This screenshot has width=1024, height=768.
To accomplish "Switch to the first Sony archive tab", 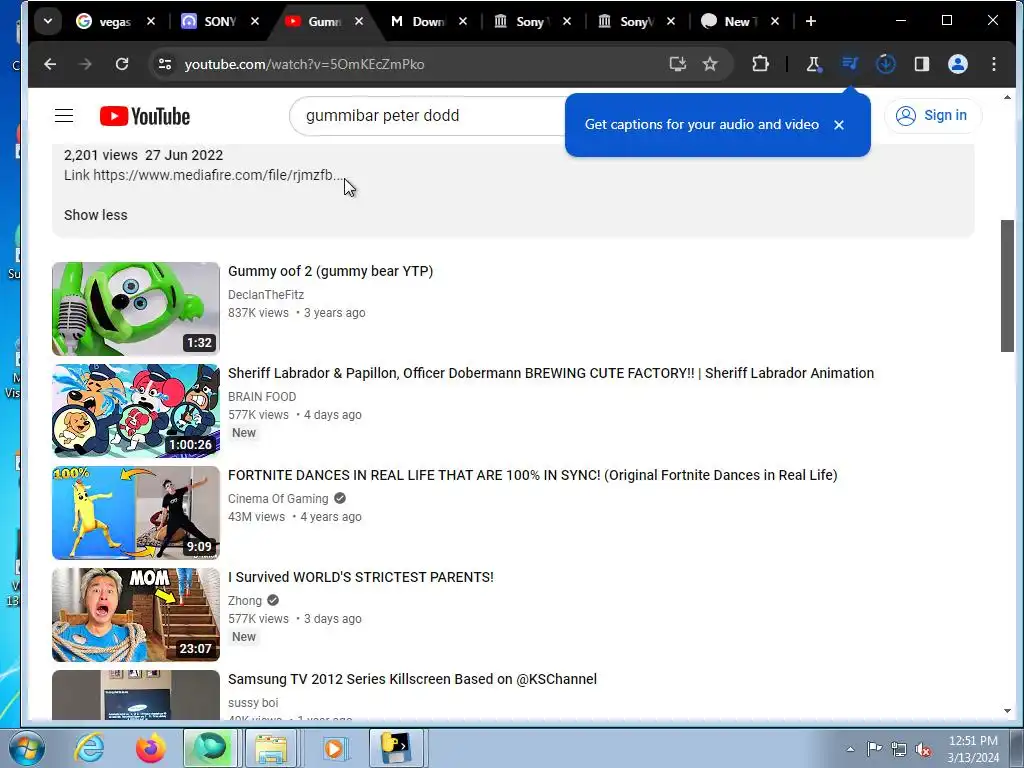I will click(526, 22).
